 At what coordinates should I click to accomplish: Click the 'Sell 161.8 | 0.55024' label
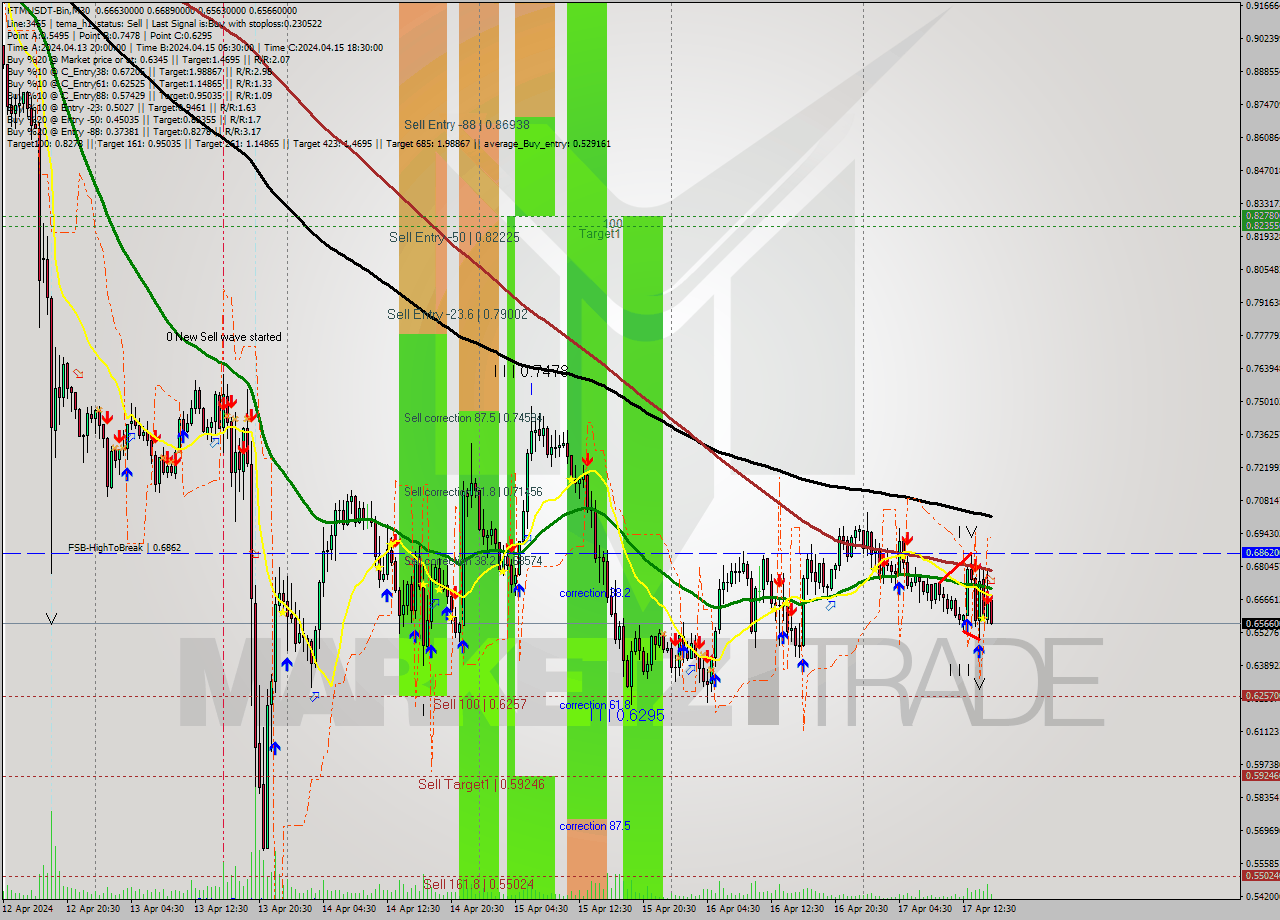pos(478,884)
